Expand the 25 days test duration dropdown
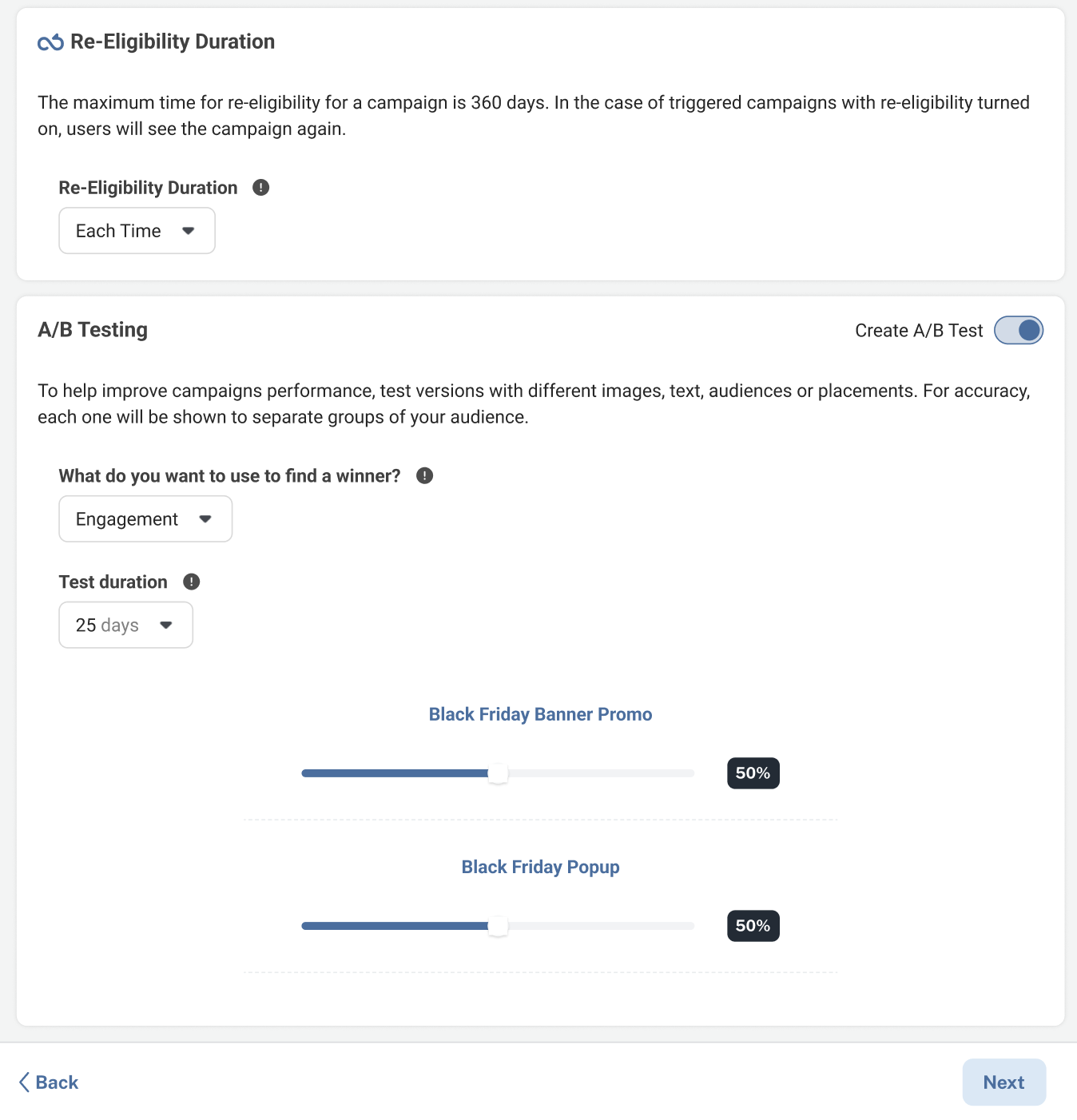 click(x=125, y=626)
